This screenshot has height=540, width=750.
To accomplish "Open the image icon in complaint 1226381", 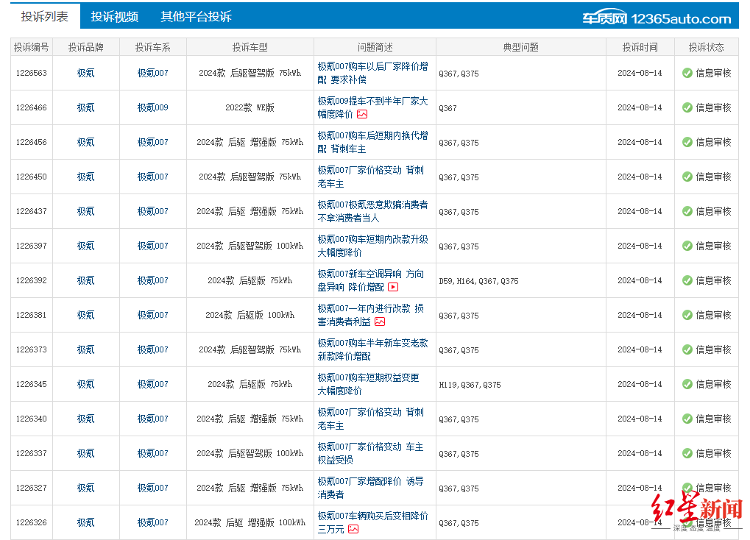I will [380, 322].
